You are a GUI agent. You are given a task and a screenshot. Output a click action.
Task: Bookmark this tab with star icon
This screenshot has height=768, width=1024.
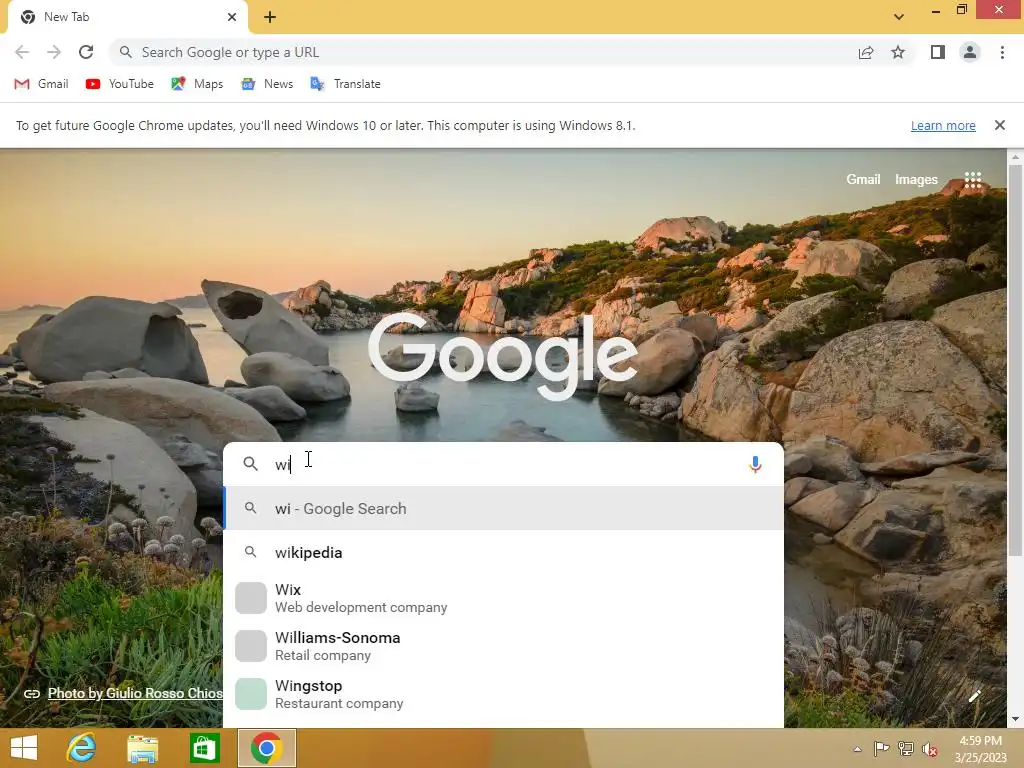click(x=898, y=52)
